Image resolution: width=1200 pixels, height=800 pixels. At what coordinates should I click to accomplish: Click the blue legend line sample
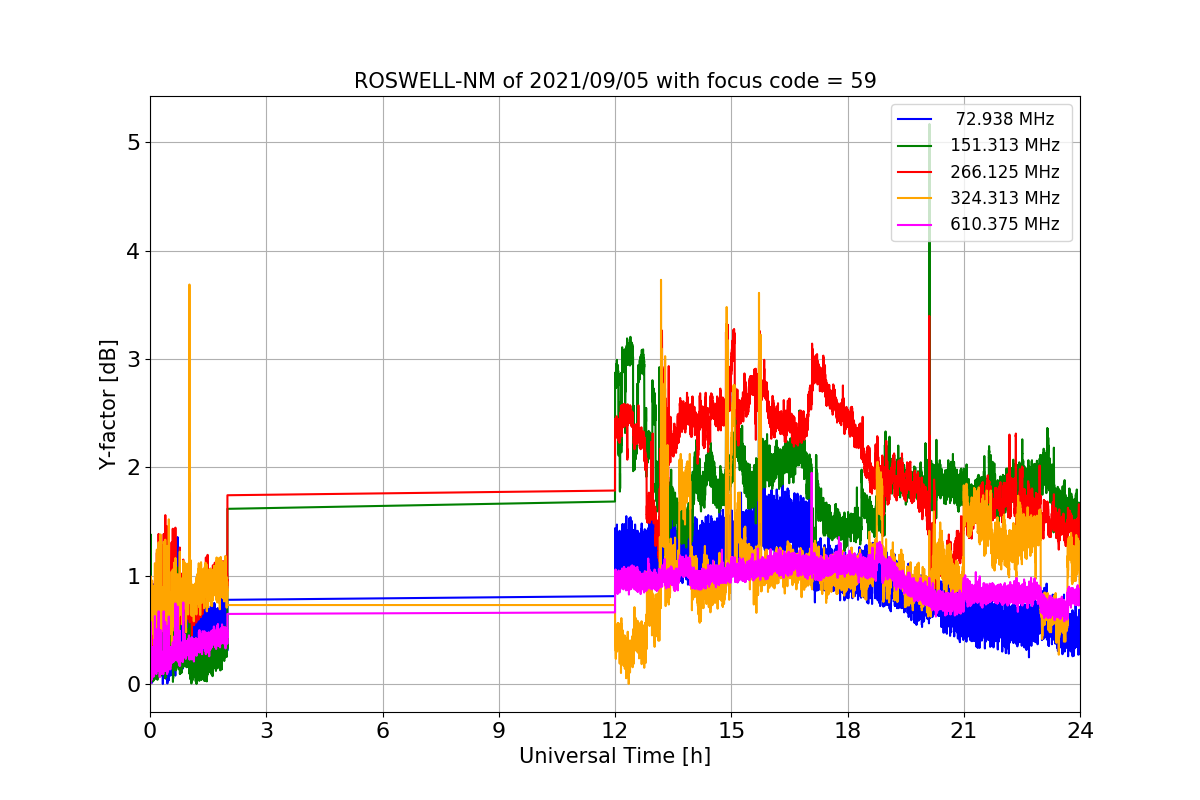[x=915, y=120]
